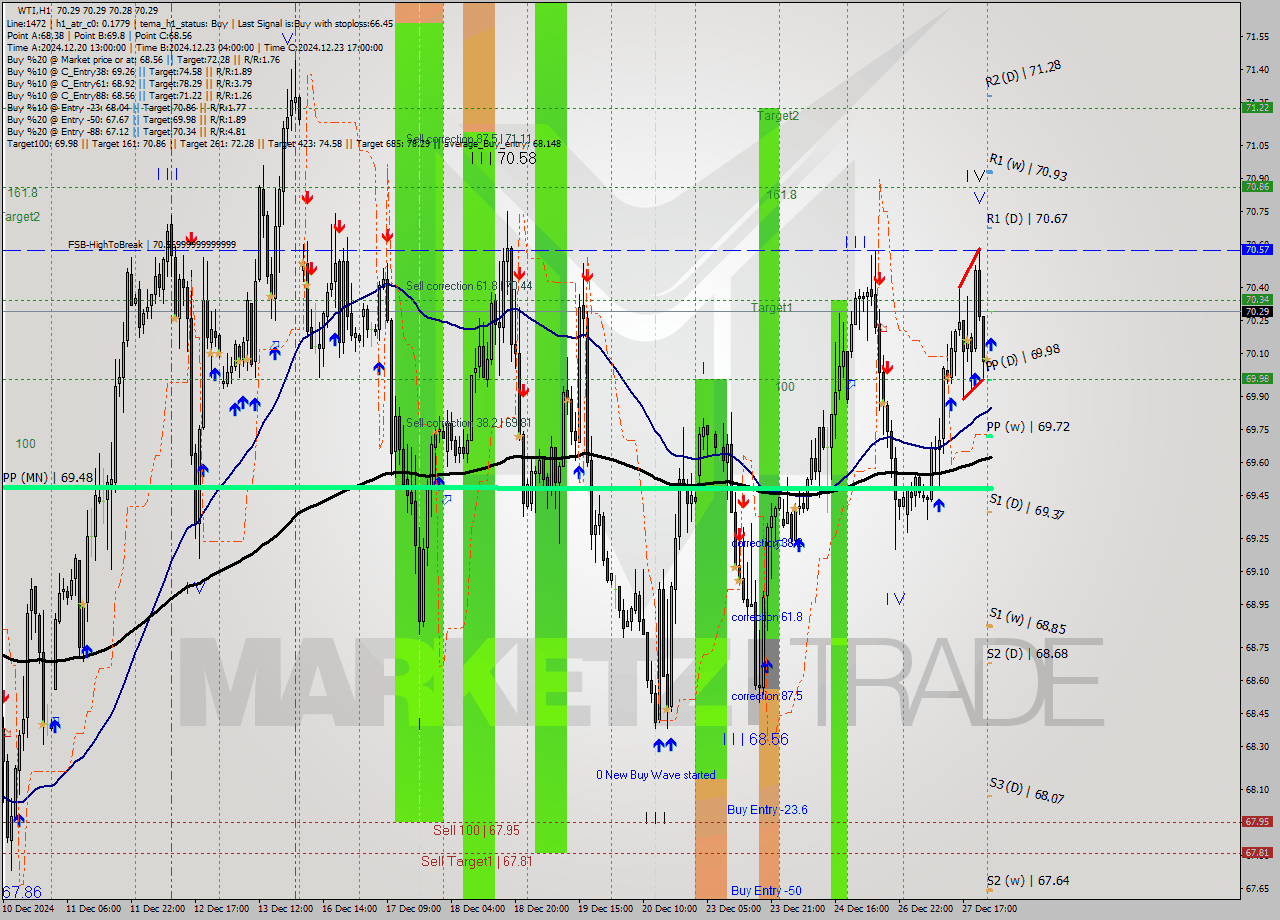
Task: Click the green 69.98 price axis tag
Action: (x=1257, y=378)
